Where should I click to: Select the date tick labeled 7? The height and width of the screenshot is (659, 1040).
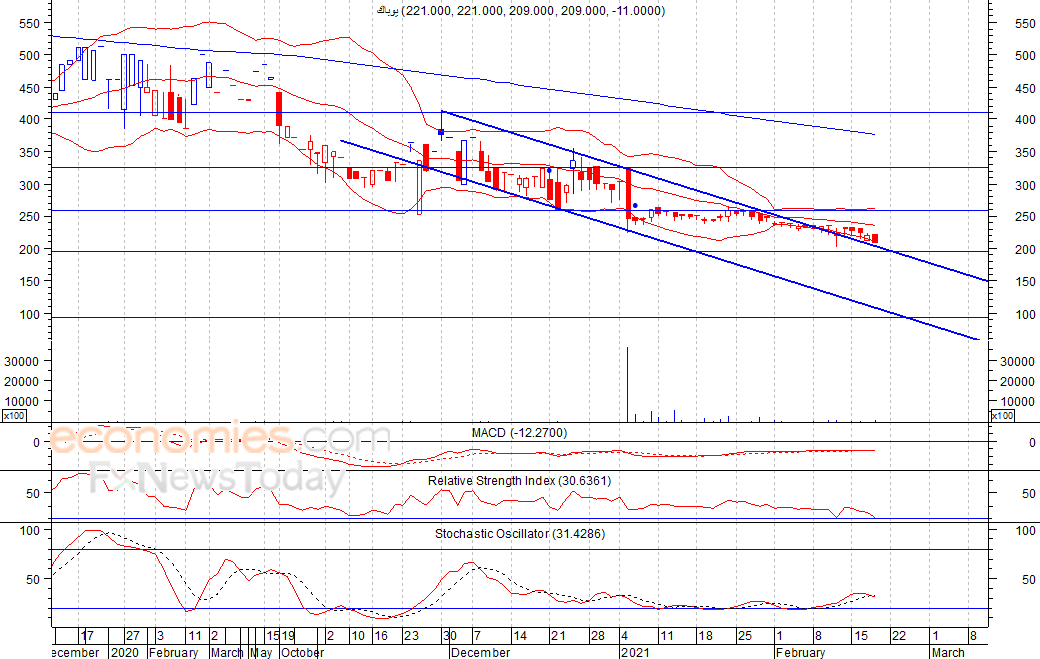click(x=477, y=636)
